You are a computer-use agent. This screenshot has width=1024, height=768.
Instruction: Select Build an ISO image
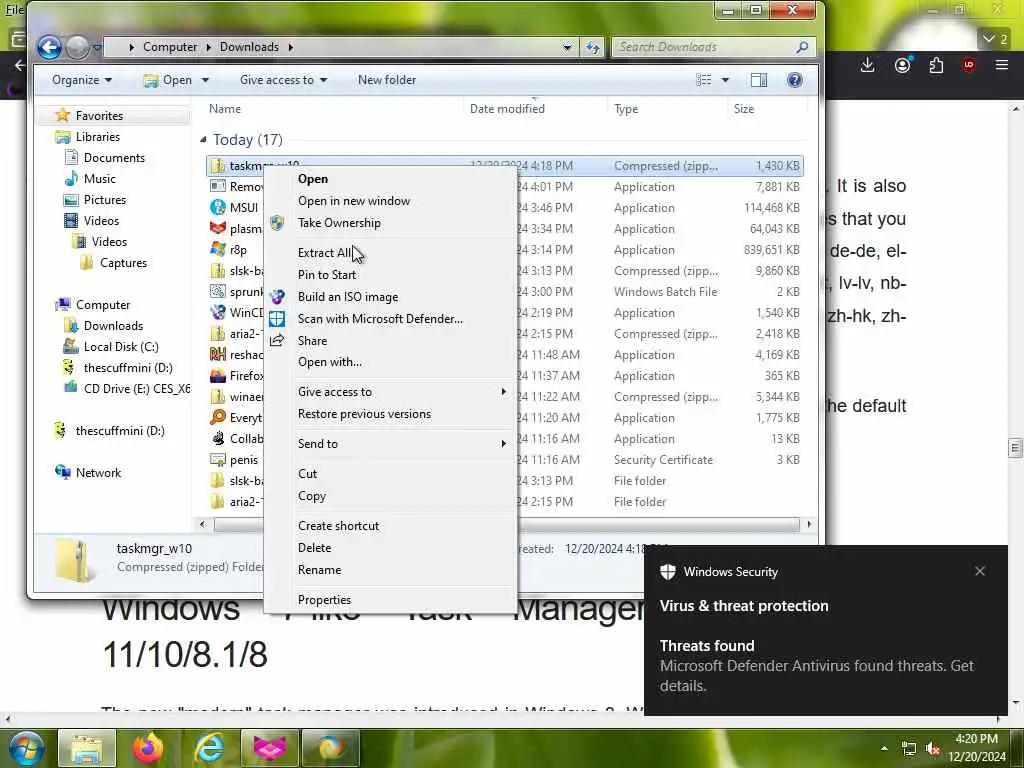pos(390,296)
